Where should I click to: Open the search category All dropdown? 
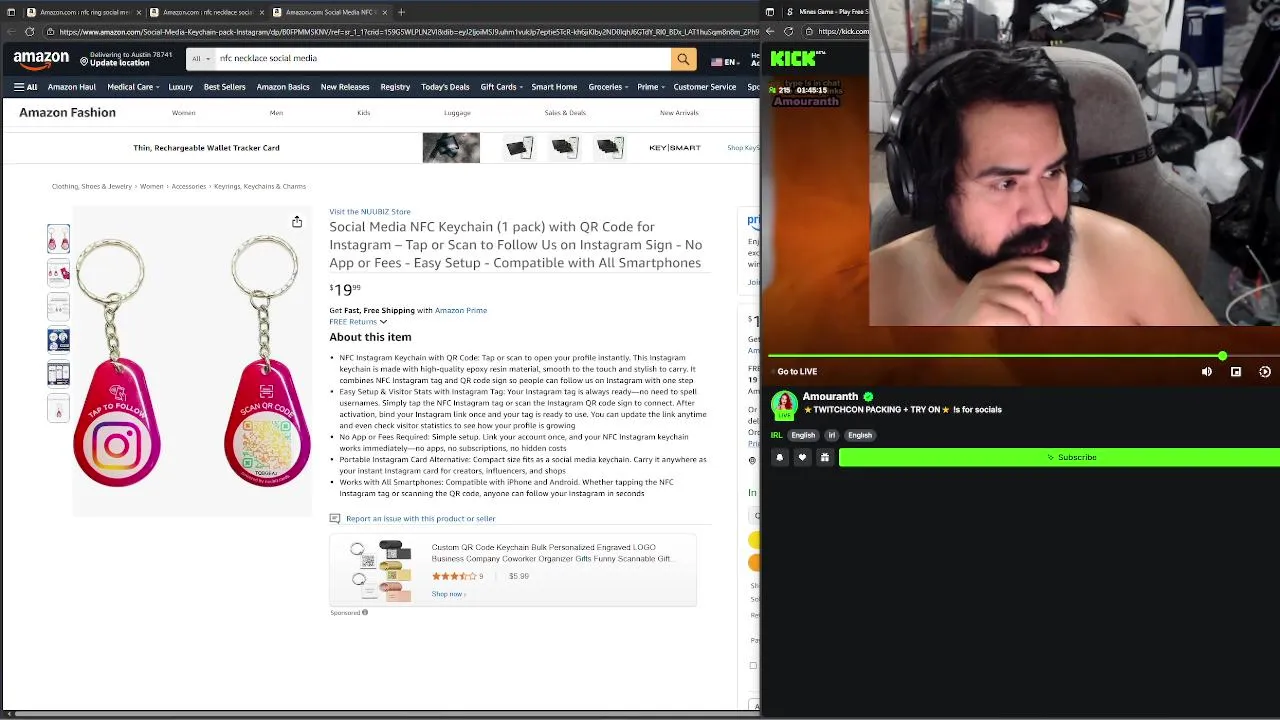pos(200,59)
